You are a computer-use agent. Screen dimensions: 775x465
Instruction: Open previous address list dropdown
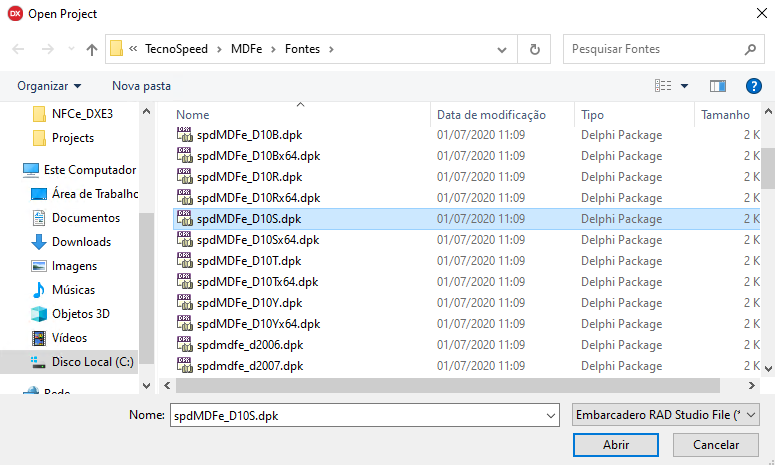pos(502,49)
